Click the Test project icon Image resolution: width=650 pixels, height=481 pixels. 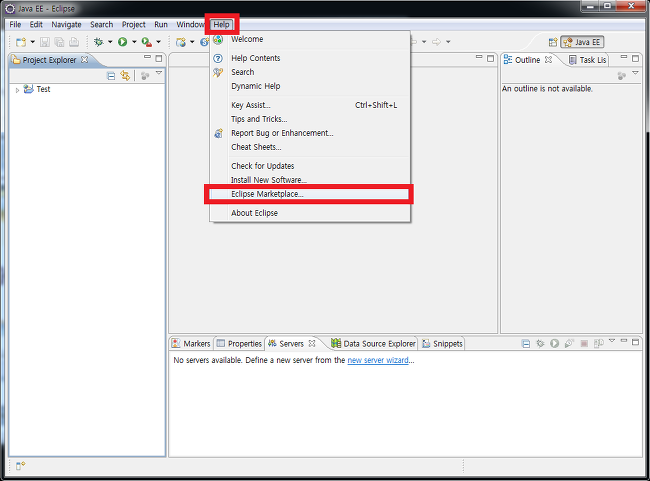[x=28, y=89]
